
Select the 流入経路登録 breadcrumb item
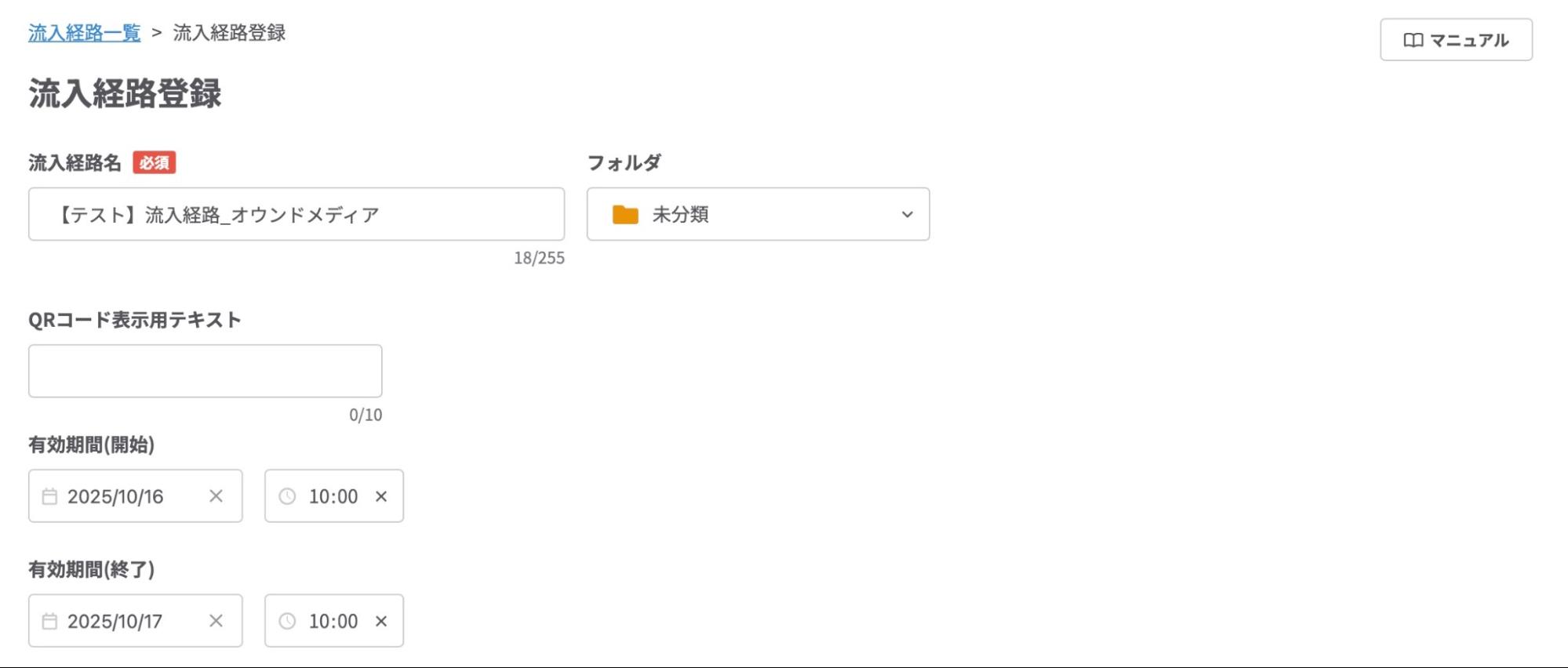tap(228, 34)
